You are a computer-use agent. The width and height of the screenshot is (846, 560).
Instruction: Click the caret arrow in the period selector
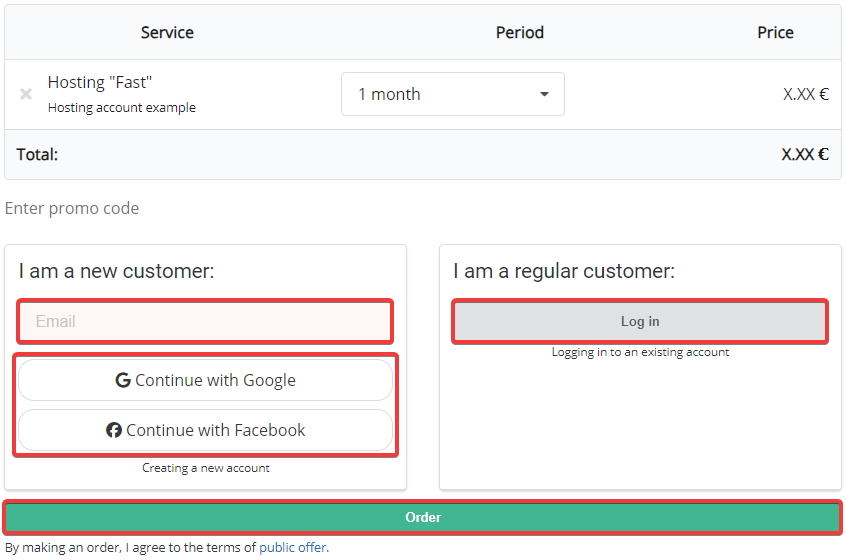click(x=544, y=94)
